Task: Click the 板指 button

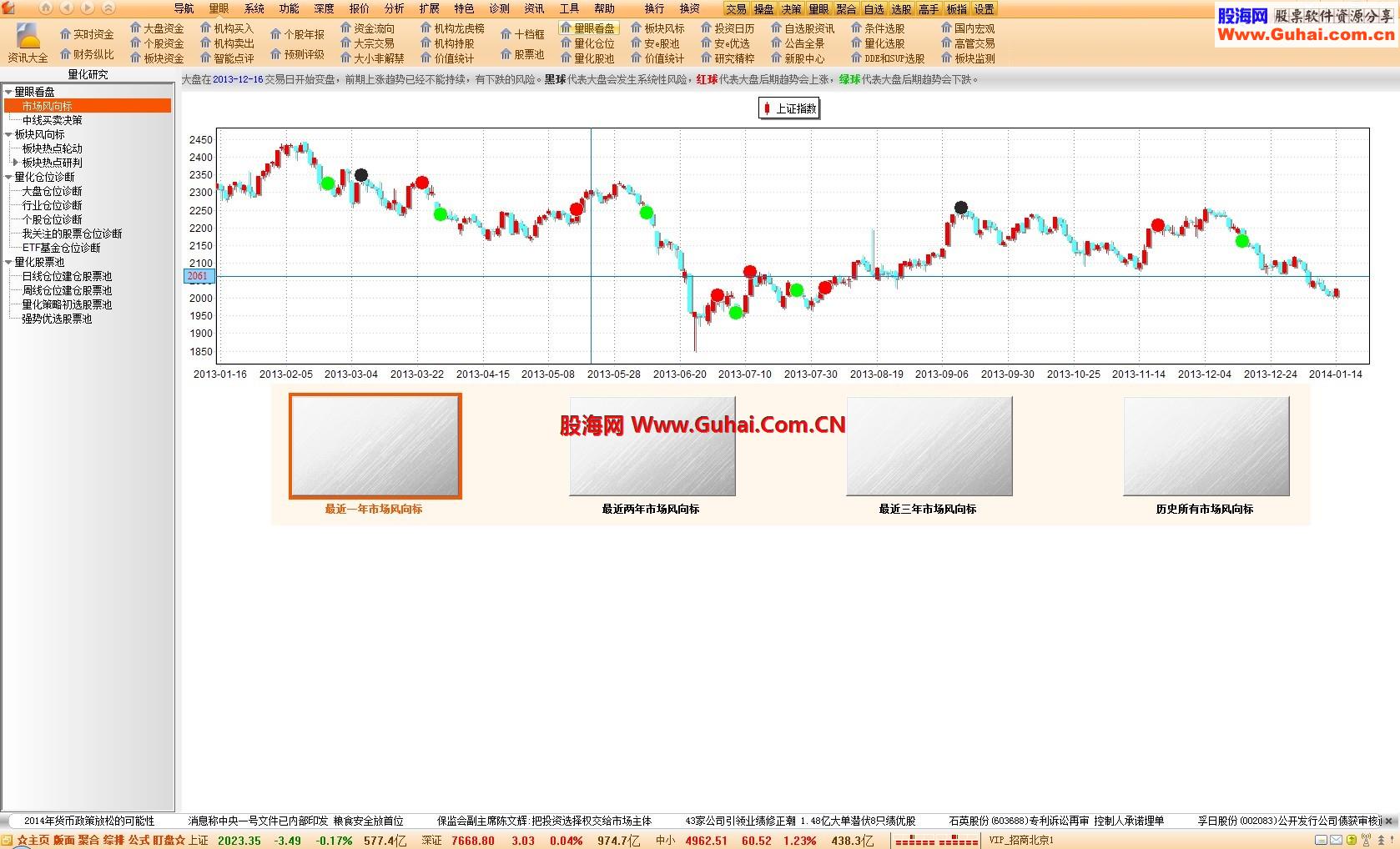Action: 956,9
